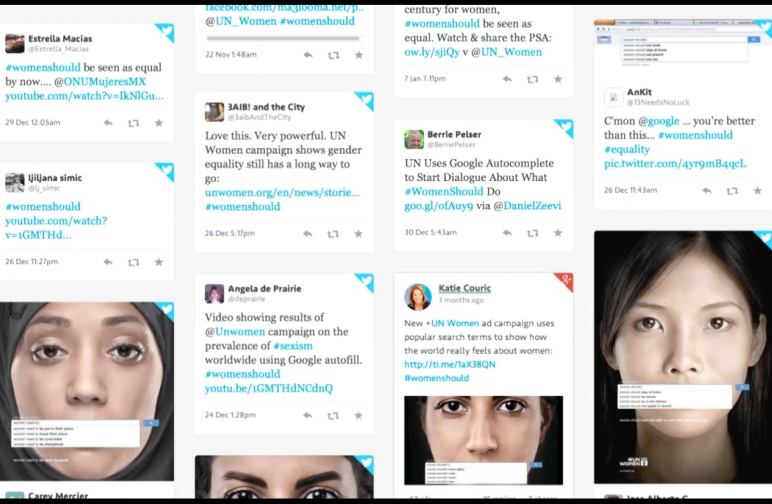Open image attached to Katie Couric's post
This screenshot has width=772, height=504.
483,441
